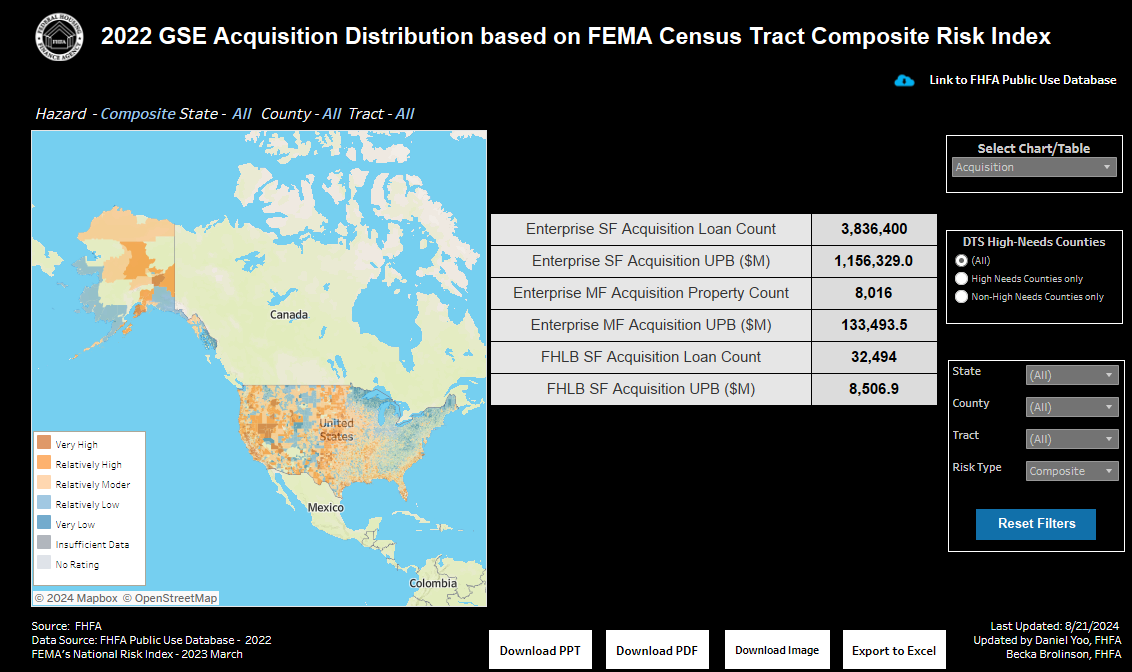The height and width of the screenshot is (672, 1132).
Task: Click the © 2024 Mapbox attribution link
Action: click(76, 598)
